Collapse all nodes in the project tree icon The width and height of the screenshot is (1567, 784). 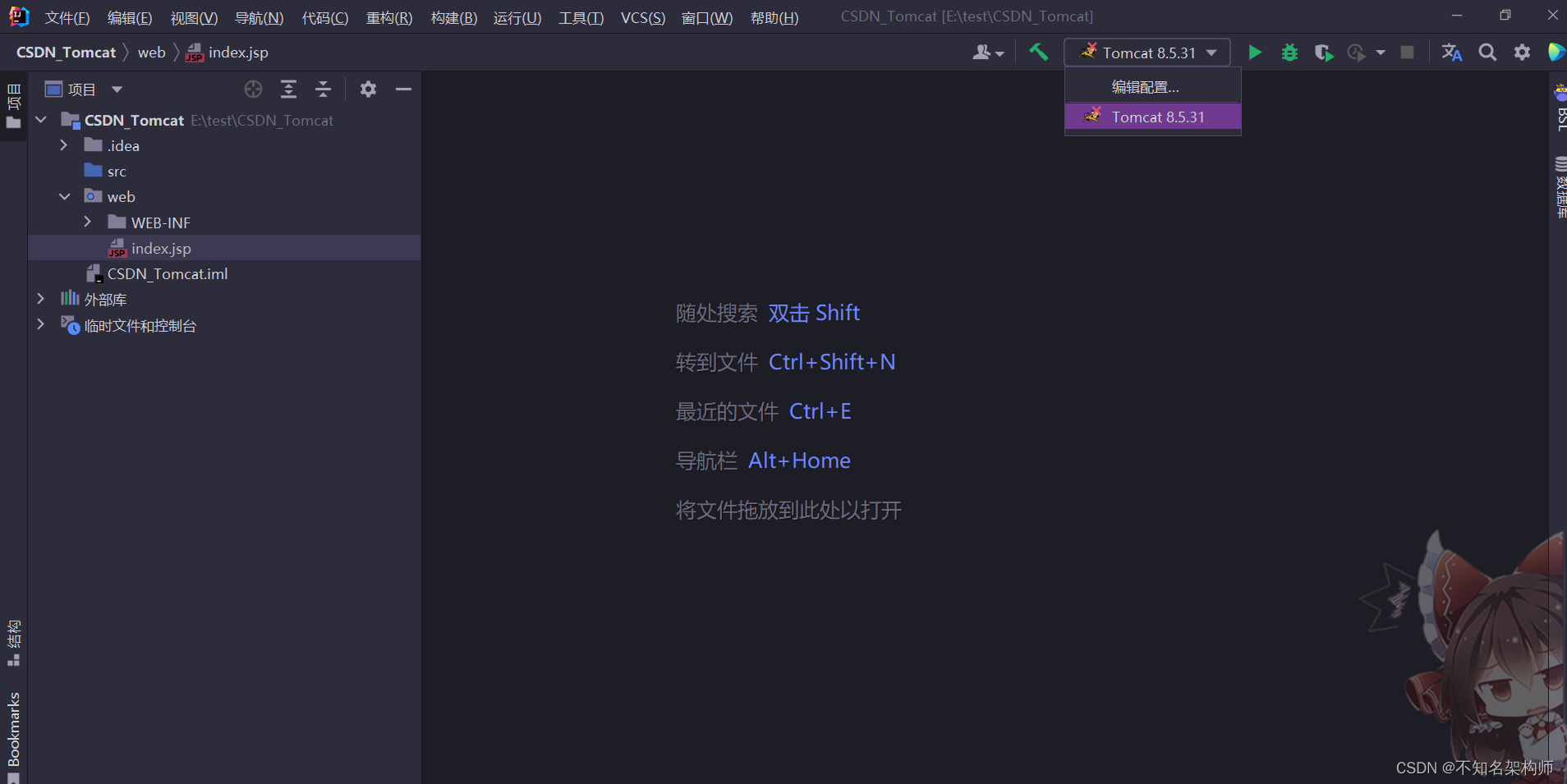coord(324,89)
